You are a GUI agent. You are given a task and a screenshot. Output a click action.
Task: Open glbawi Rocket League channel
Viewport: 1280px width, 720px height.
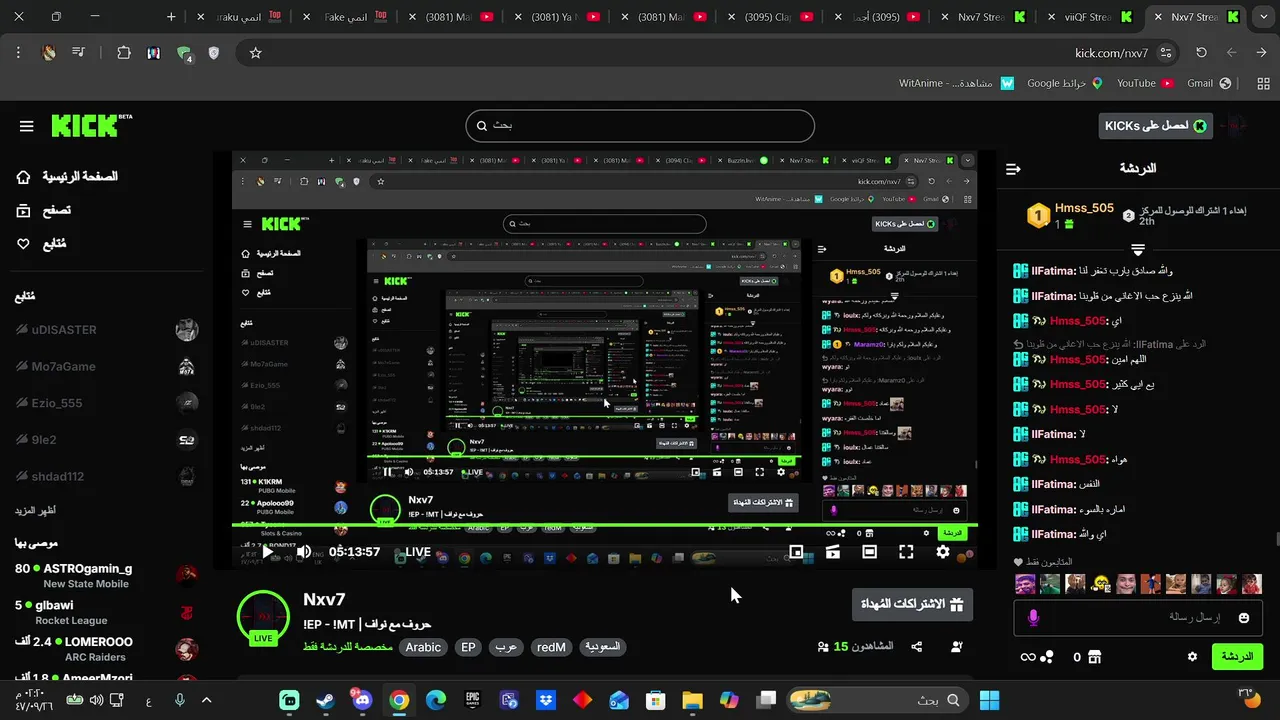(x=106, y=612)
